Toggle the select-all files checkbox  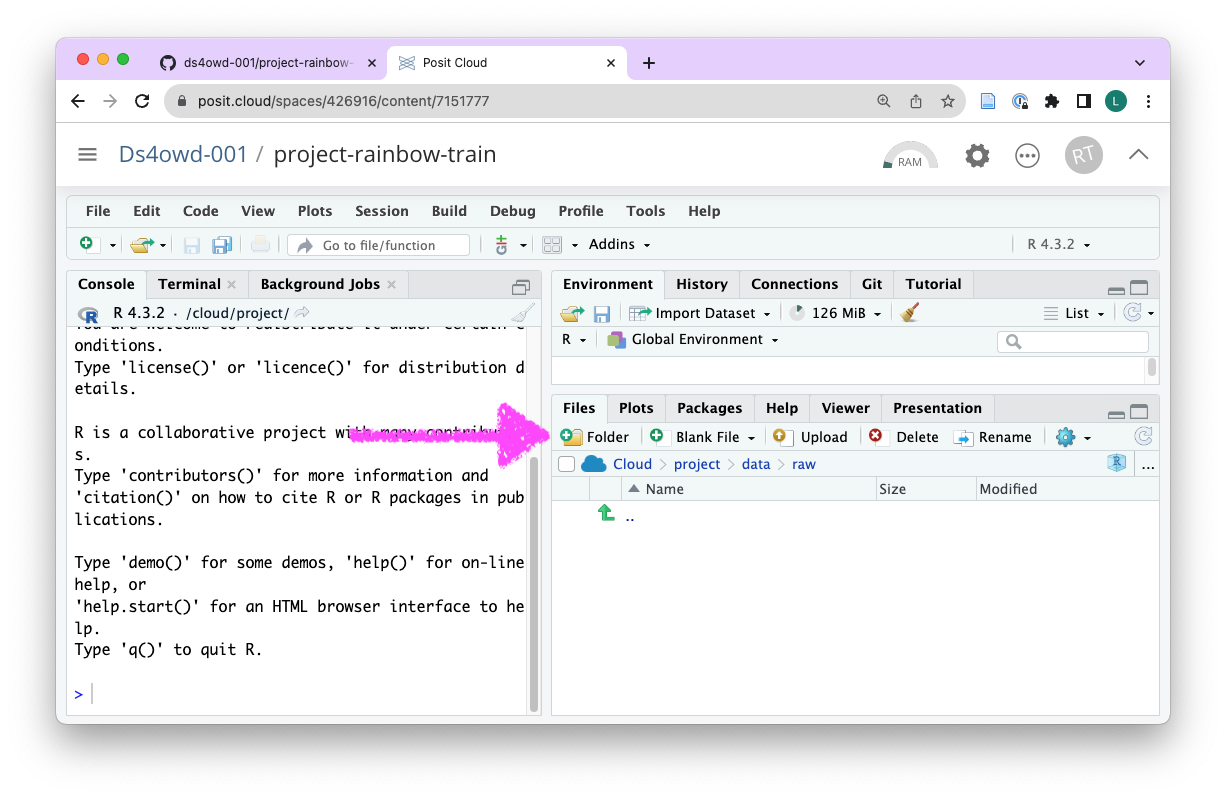tap(567, 464)
